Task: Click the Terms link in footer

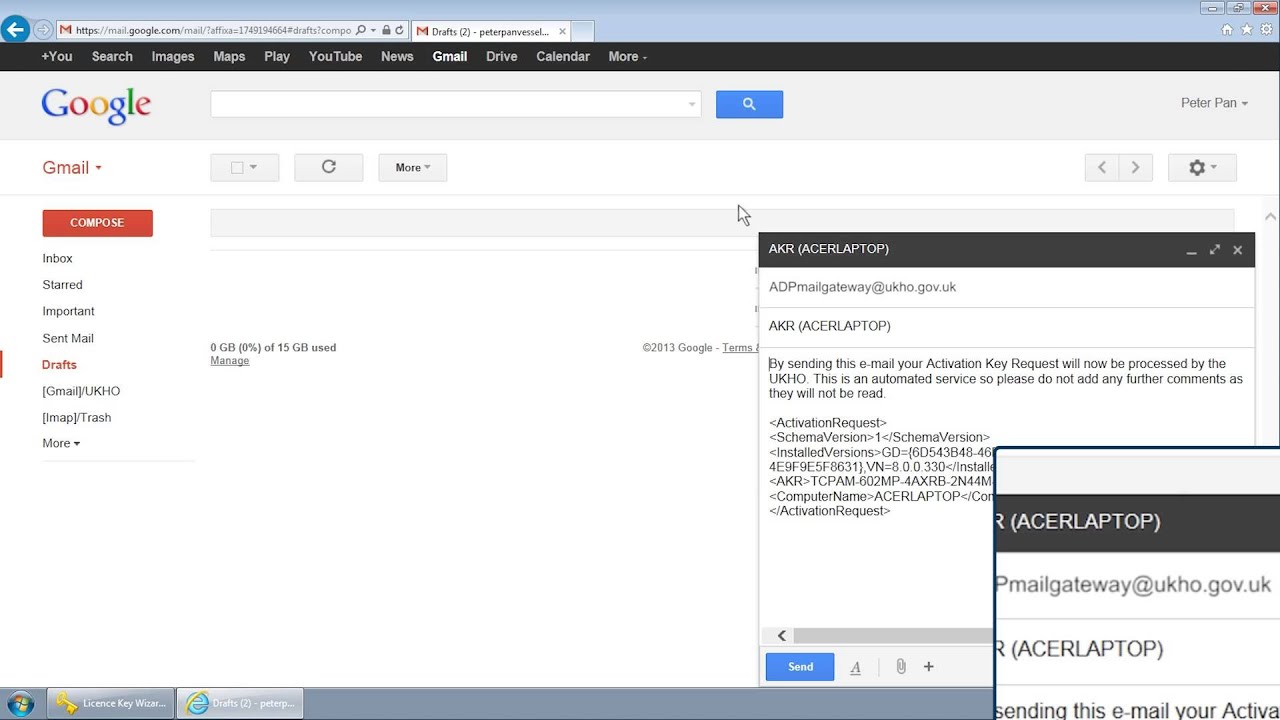Action: coord(738,348)
